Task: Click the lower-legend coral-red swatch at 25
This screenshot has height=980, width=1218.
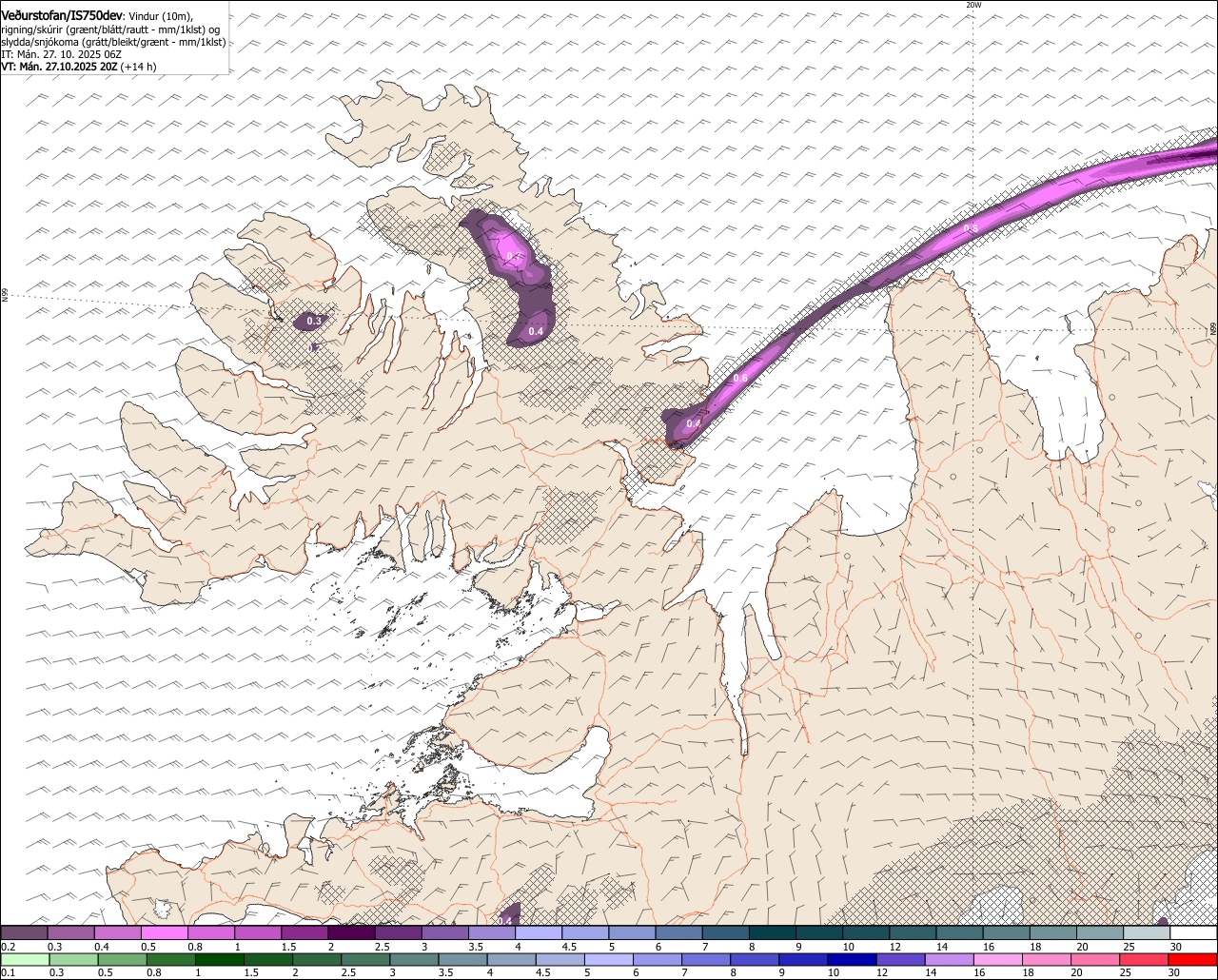Action: point(1145,959)
